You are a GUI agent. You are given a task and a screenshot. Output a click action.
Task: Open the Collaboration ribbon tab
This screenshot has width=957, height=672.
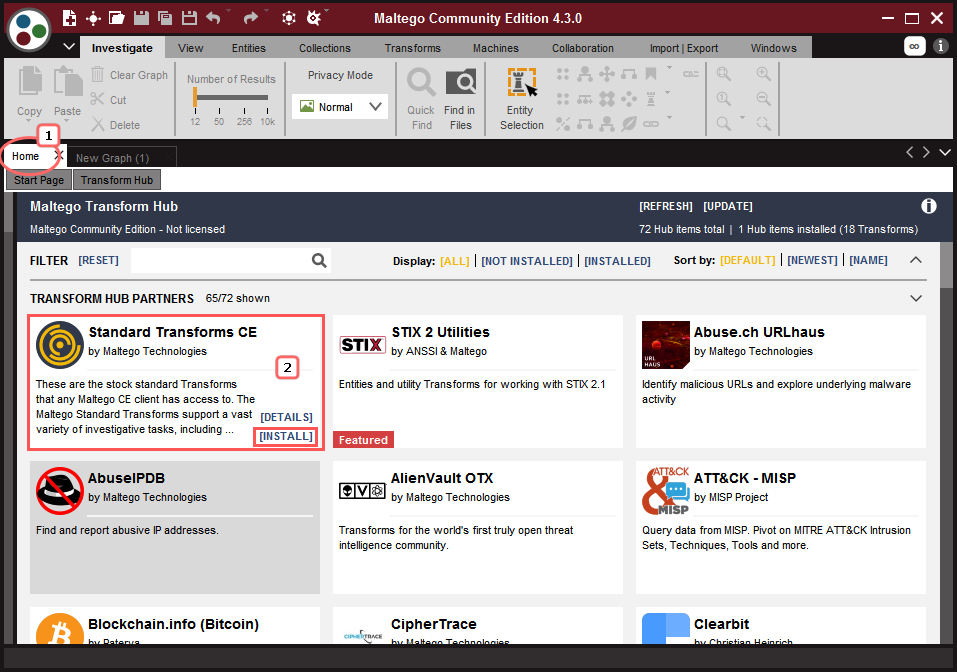(x=583, y=48)
